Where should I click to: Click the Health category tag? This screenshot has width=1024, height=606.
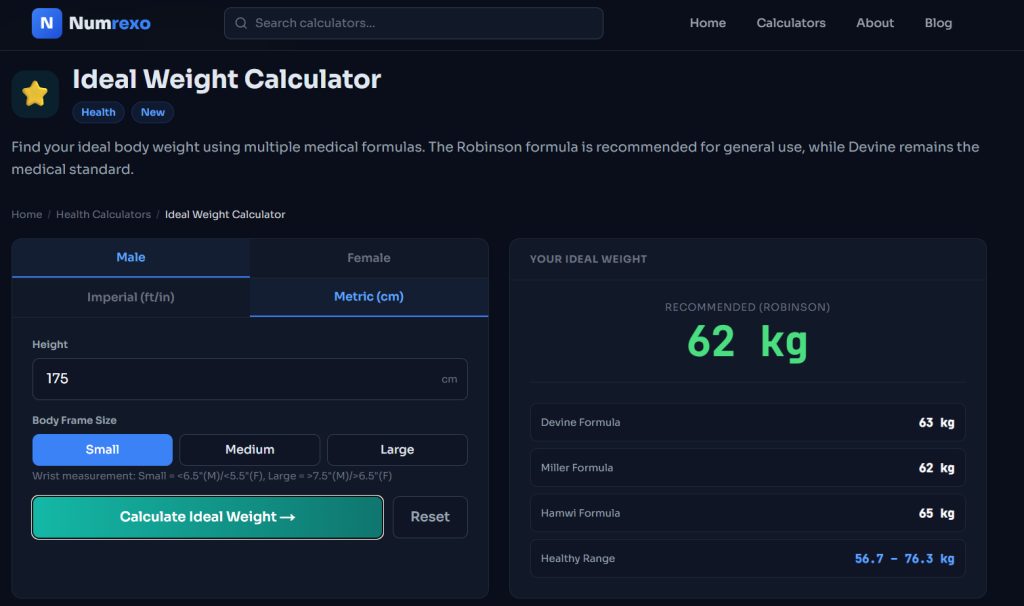(99, 112)
